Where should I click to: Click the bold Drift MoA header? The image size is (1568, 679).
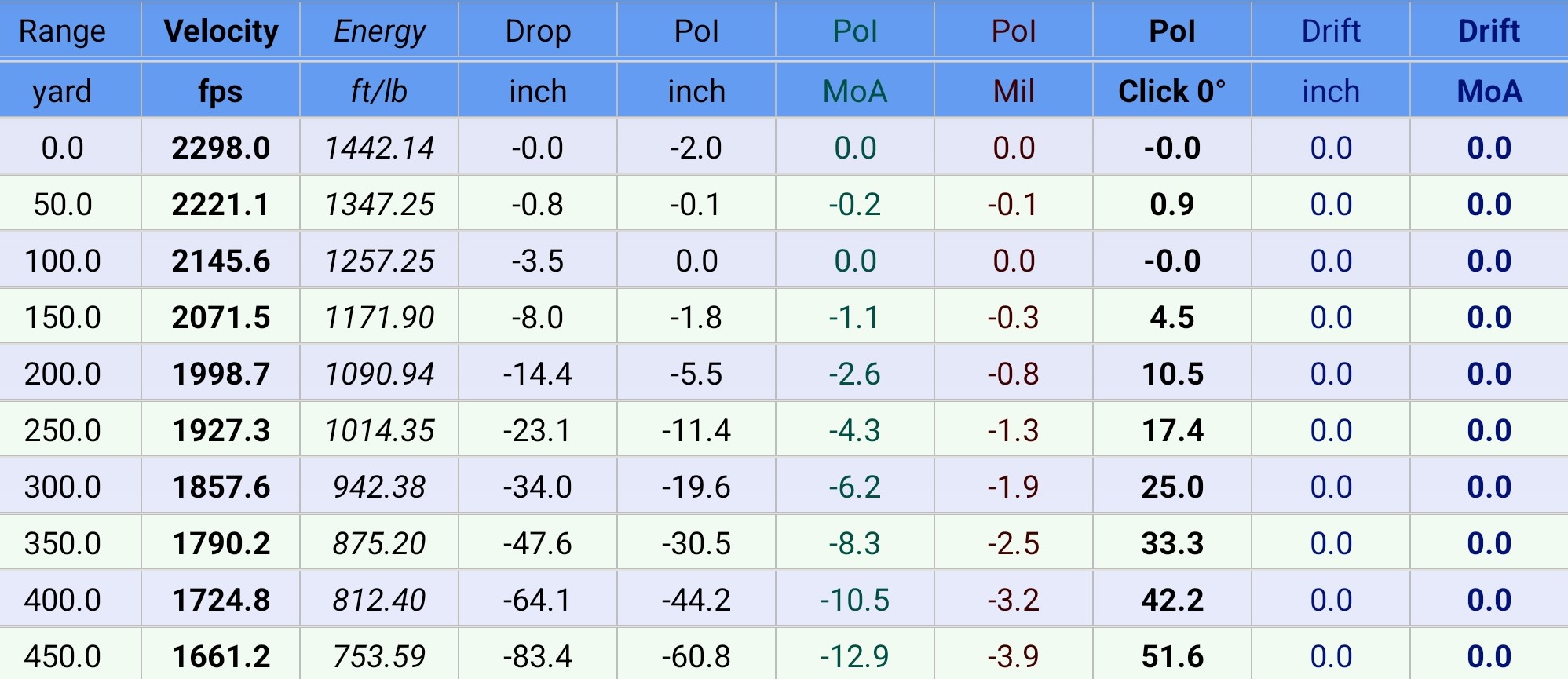click(1489, 31)
